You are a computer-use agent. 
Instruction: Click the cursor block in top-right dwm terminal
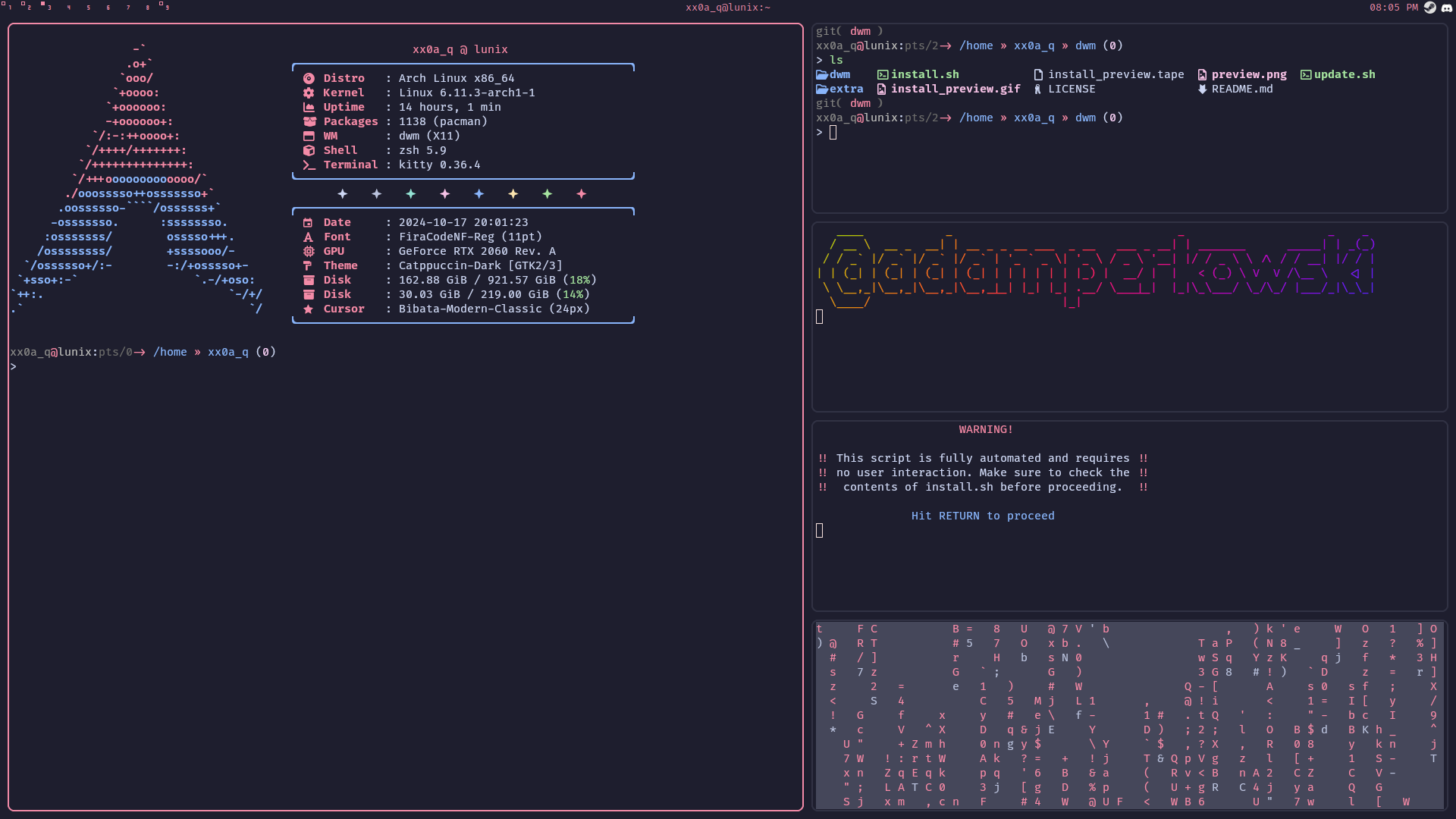[833, 133]
